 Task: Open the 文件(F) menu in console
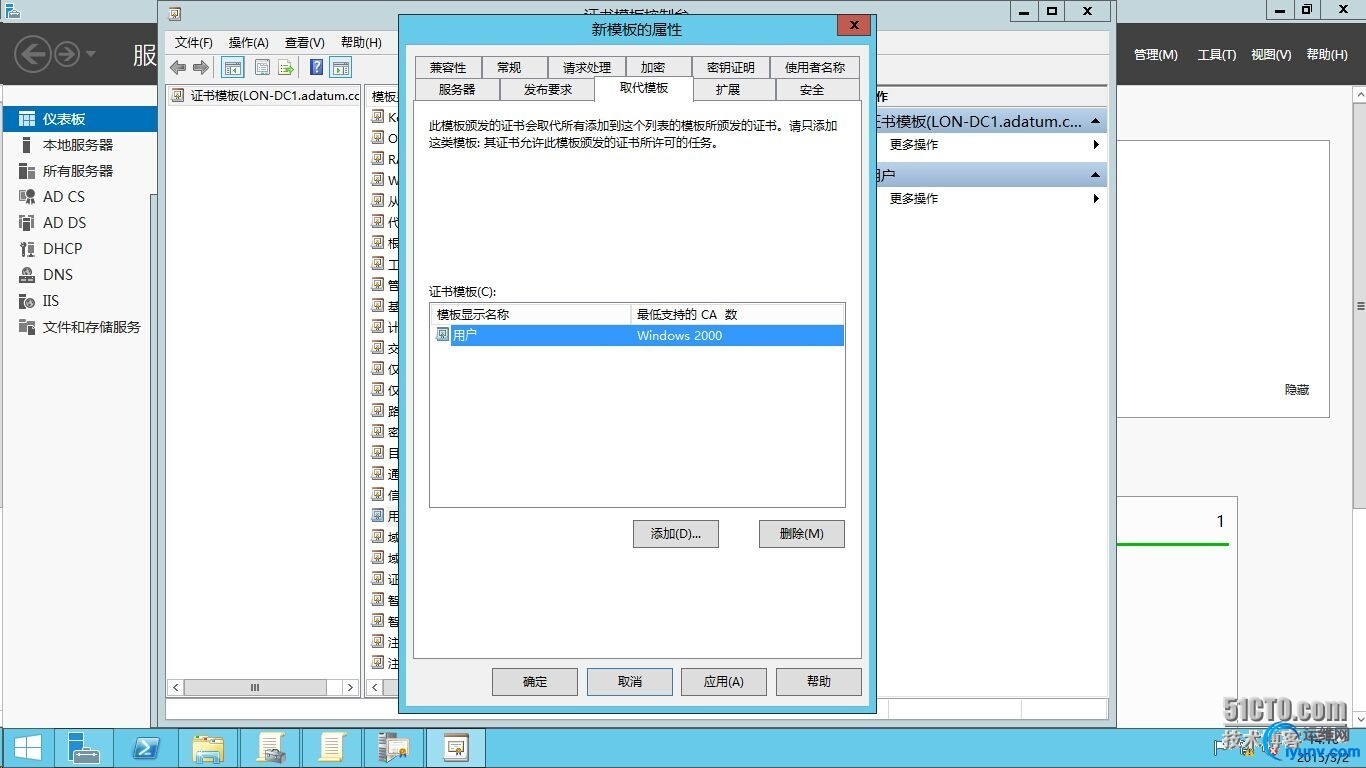coord(194,43)
